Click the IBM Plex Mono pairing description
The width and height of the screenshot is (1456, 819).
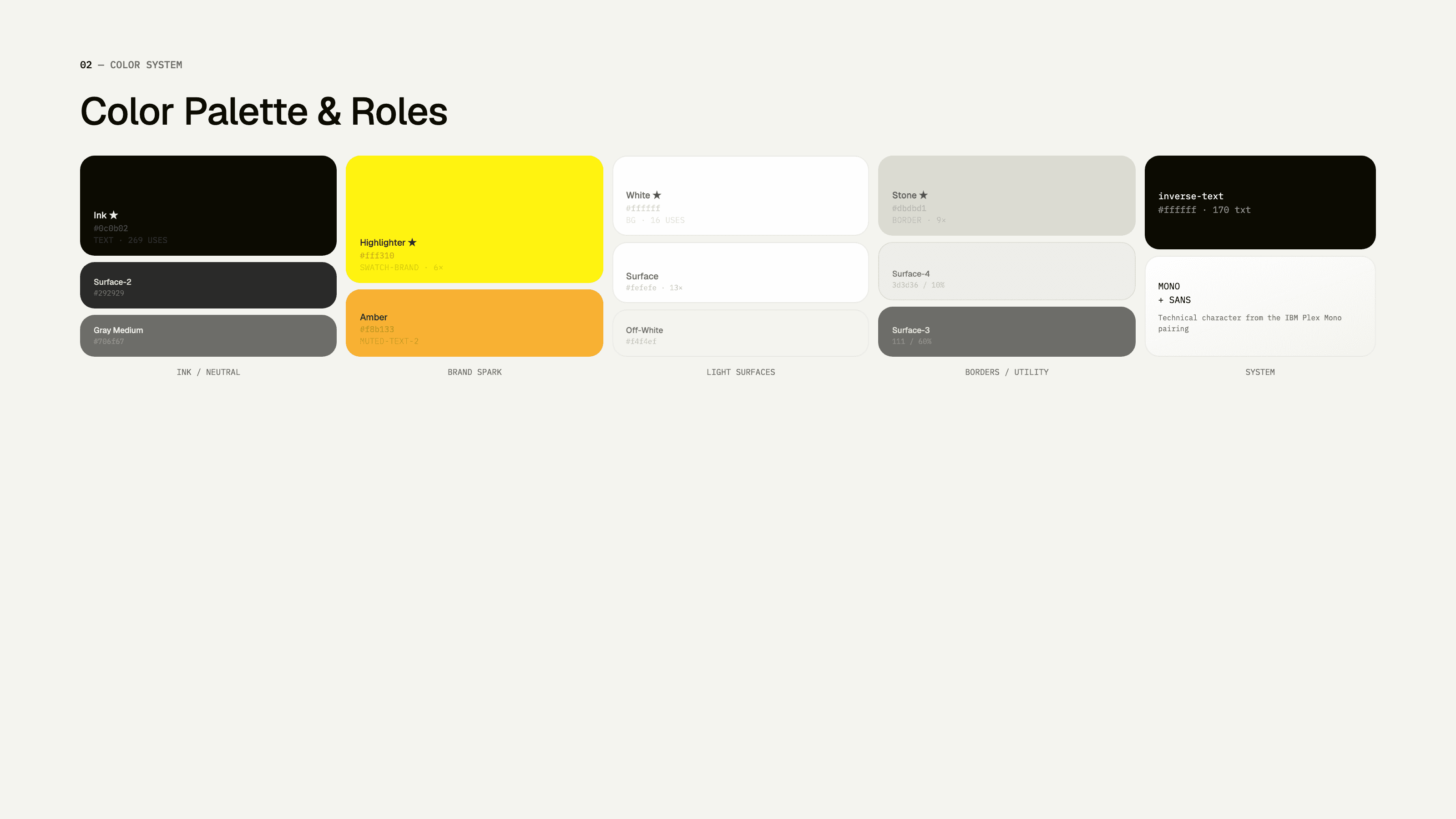click(x=1250, y=324)
